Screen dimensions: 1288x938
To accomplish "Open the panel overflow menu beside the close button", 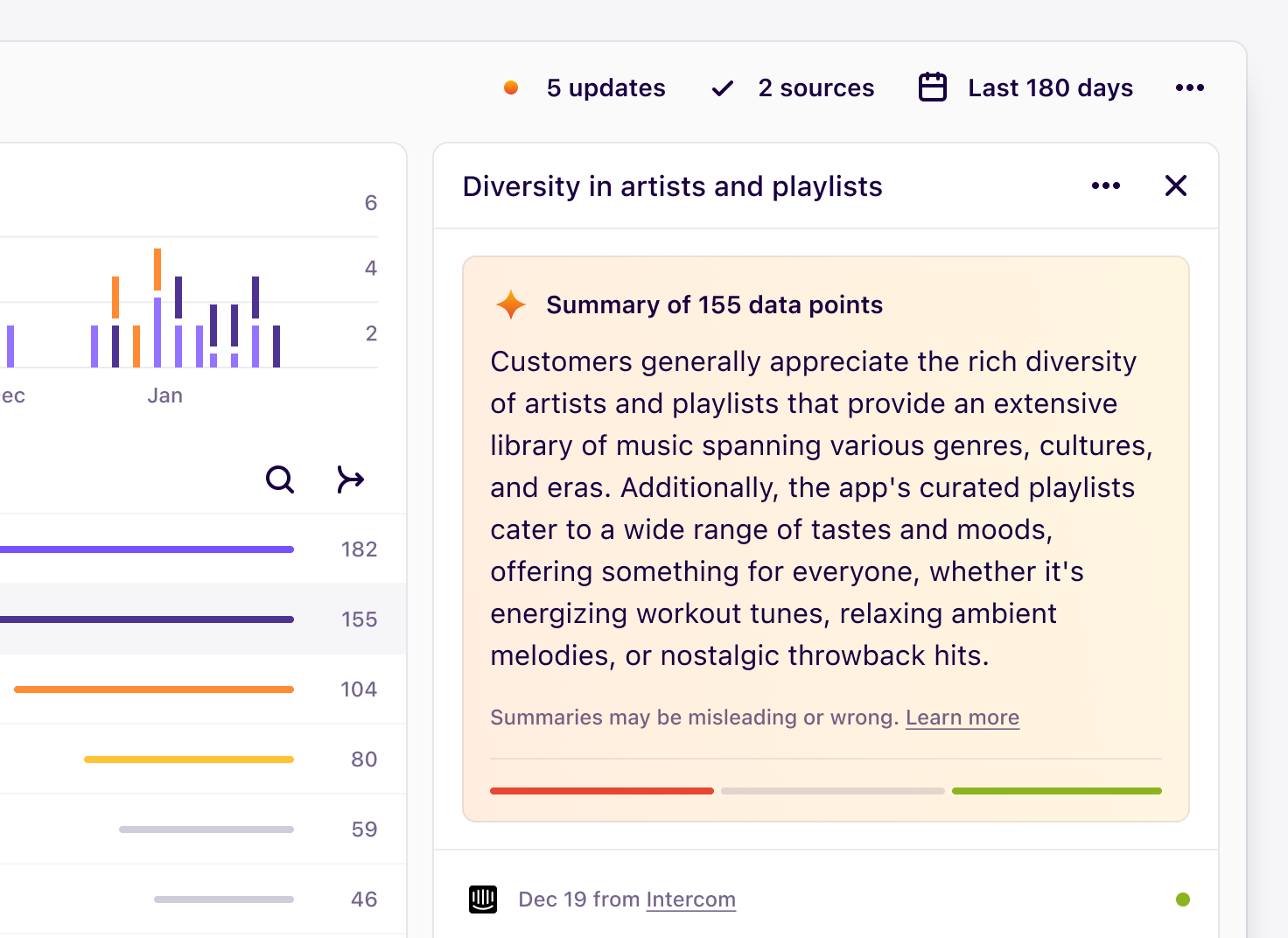I will point(1106,185).
